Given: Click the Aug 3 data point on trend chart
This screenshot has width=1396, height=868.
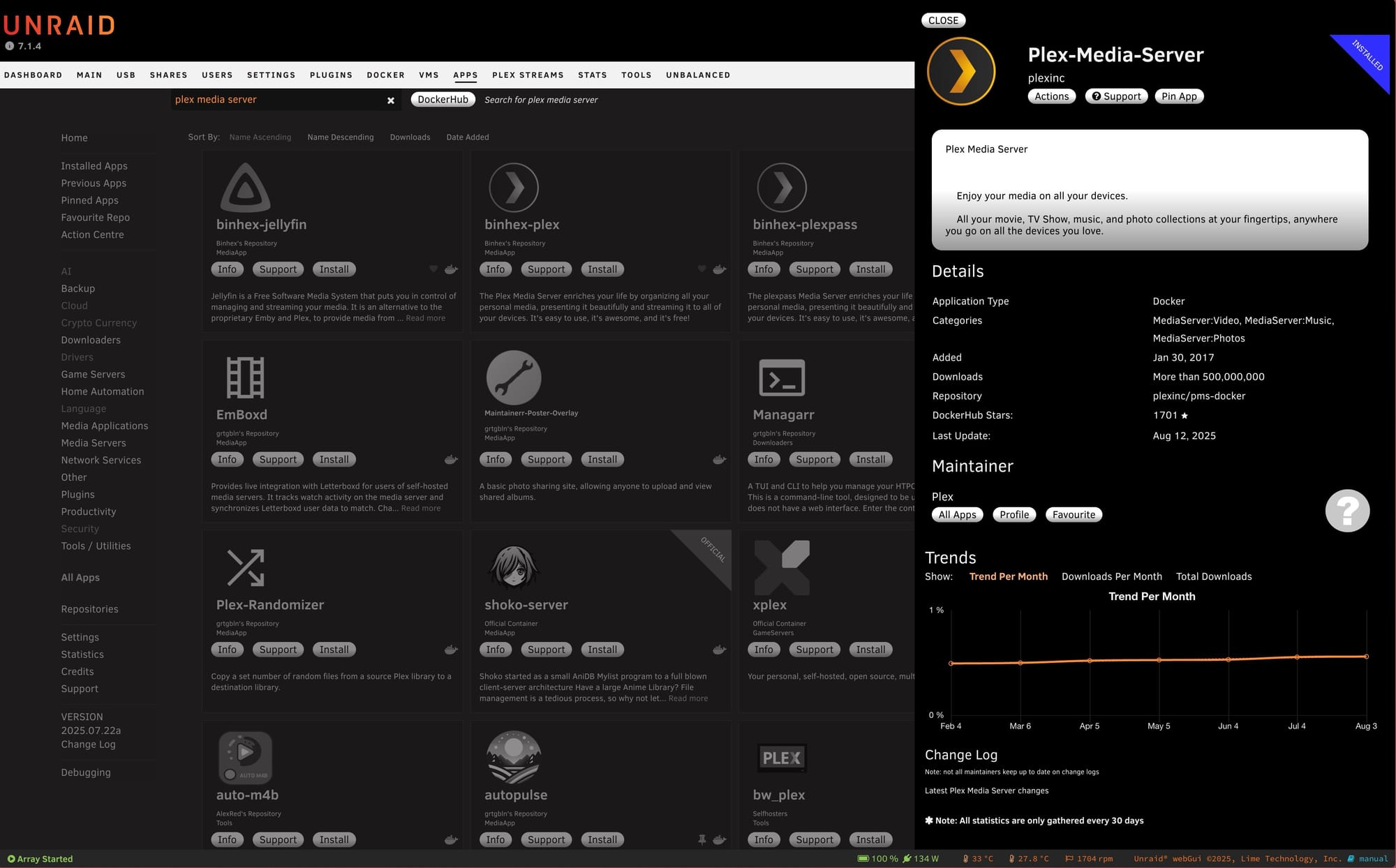Looking at the screenshot, I should [x=1366, y=657].
